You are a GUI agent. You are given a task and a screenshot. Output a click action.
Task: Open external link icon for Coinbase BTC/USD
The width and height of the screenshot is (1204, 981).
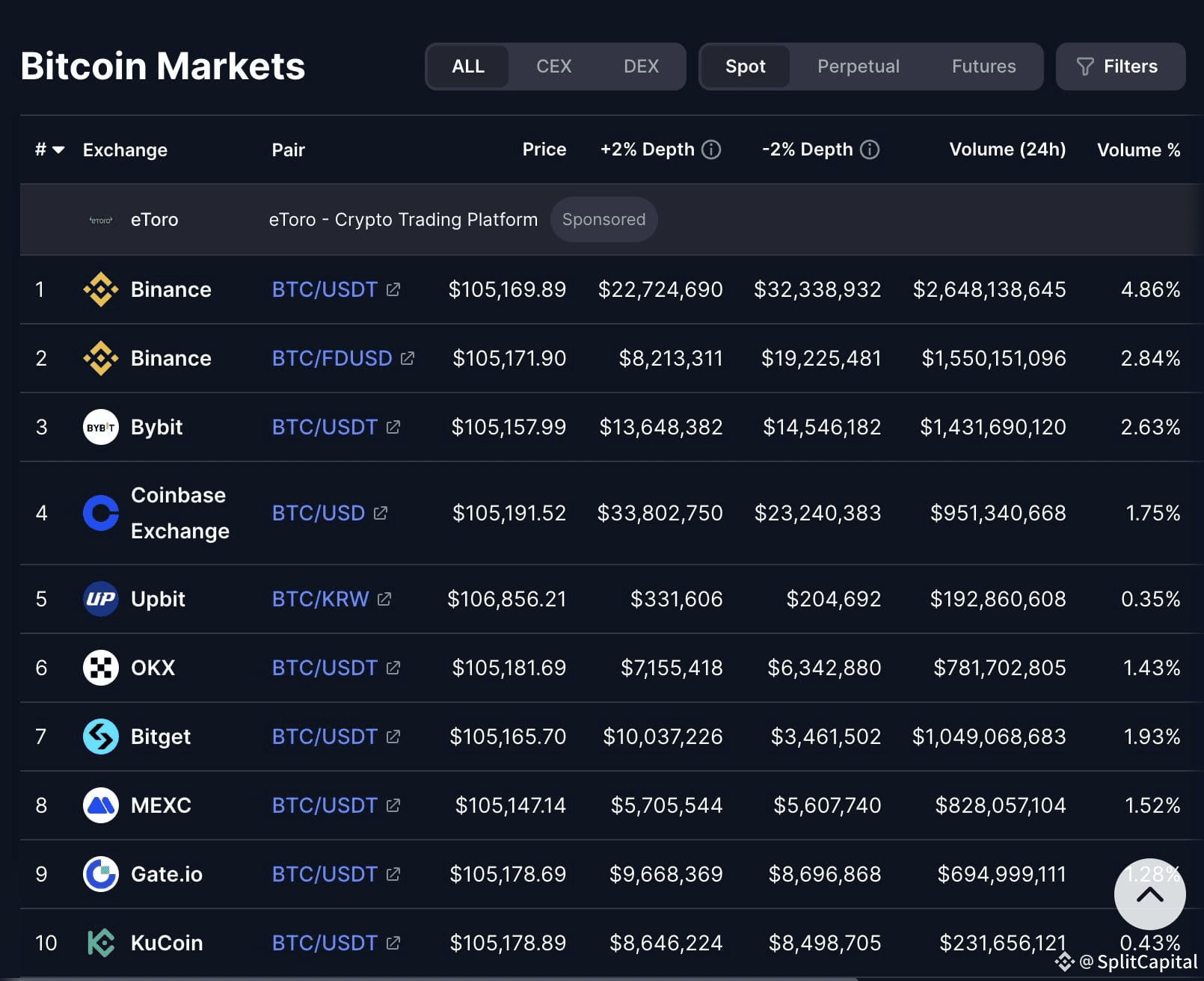coord(381,513)
